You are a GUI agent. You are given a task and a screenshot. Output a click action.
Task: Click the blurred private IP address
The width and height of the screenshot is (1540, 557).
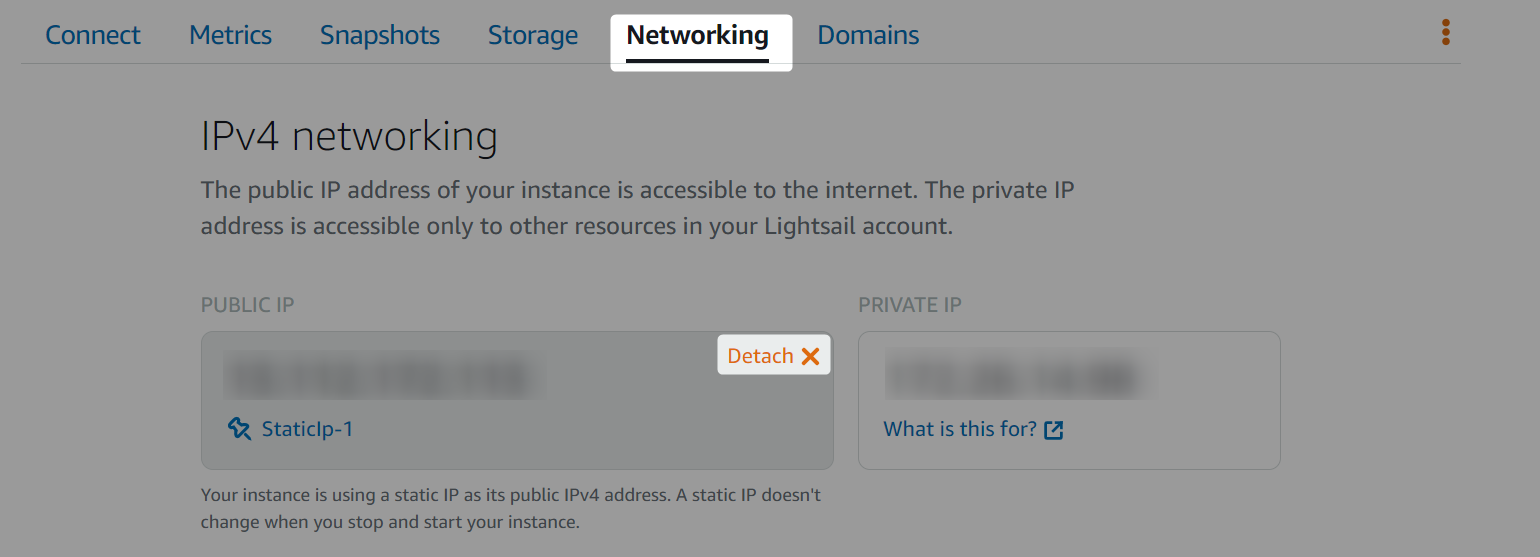(1012, 377)
